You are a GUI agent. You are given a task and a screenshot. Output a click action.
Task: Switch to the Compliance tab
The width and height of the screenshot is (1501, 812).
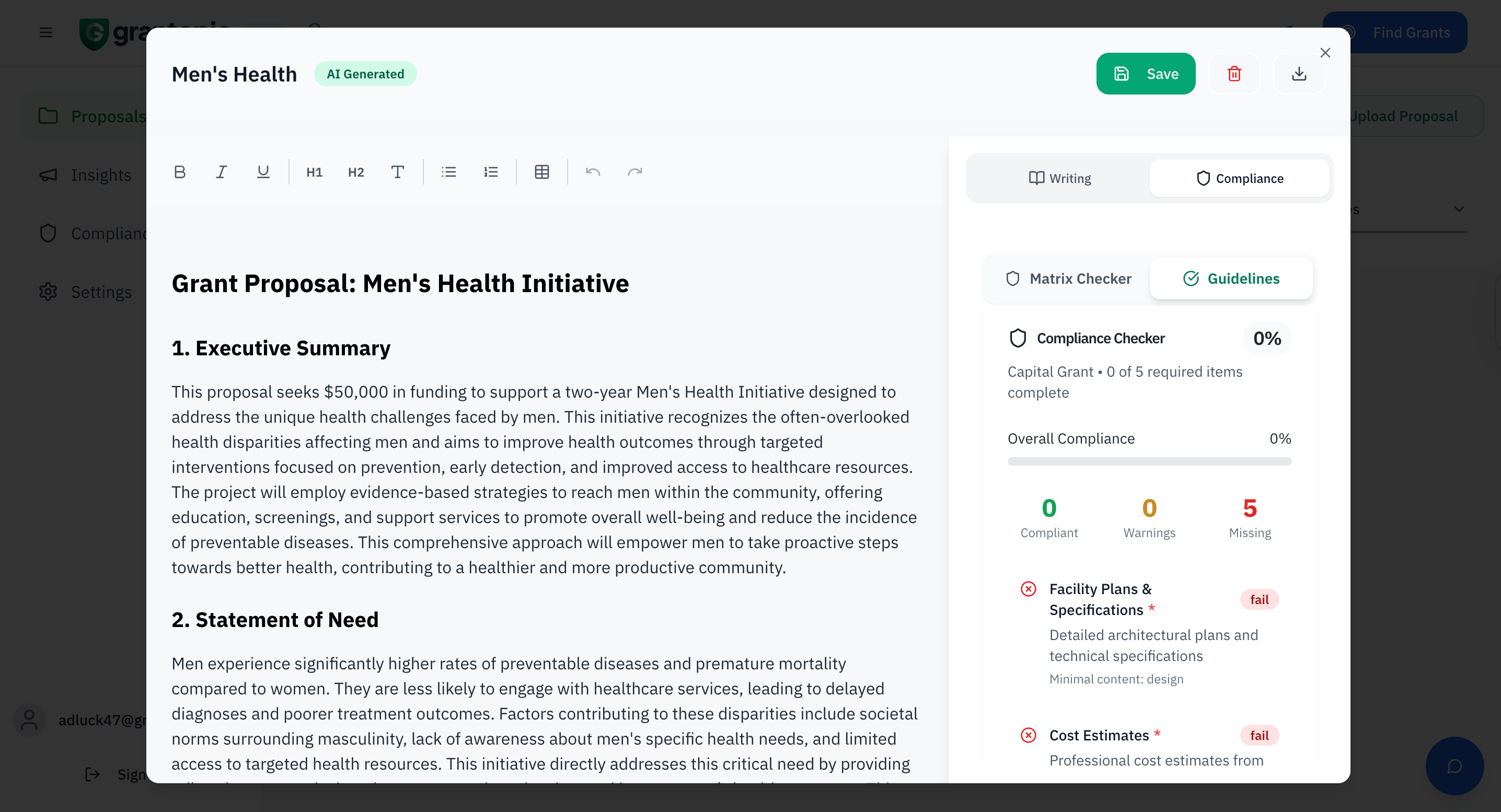(1239, 178)
